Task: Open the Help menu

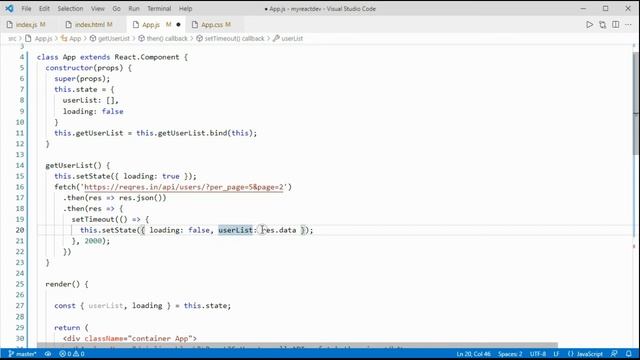Action: pyautogui.click(x=185, y=9)
